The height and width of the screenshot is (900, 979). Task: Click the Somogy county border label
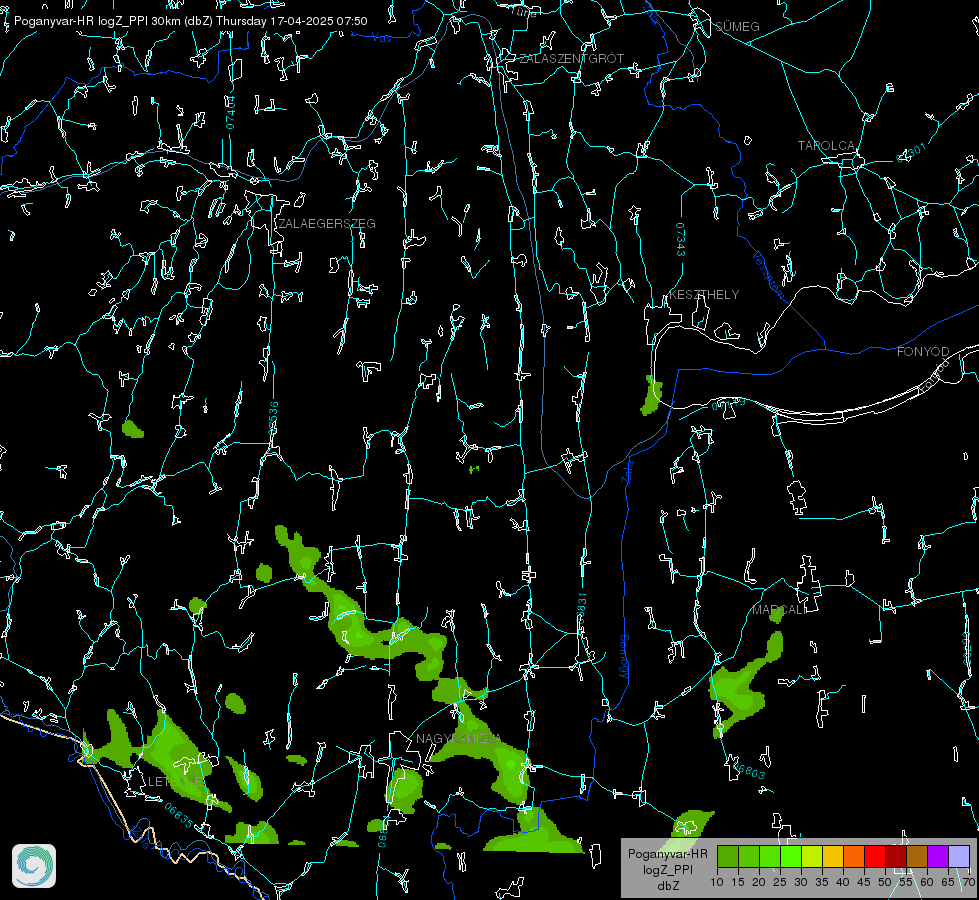coord(624,657)
